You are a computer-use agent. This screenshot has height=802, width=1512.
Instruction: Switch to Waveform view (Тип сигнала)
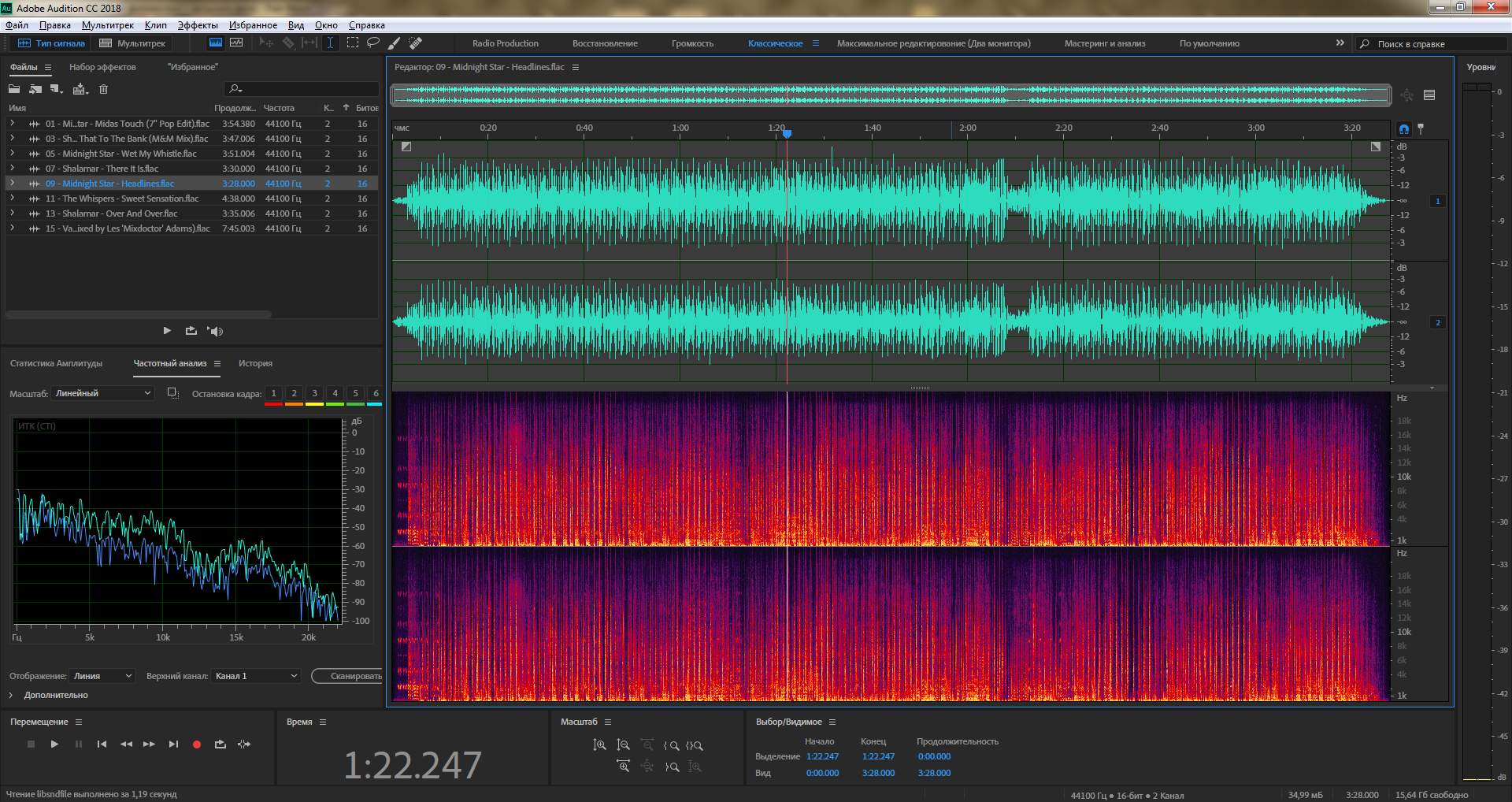click(50, 43)
